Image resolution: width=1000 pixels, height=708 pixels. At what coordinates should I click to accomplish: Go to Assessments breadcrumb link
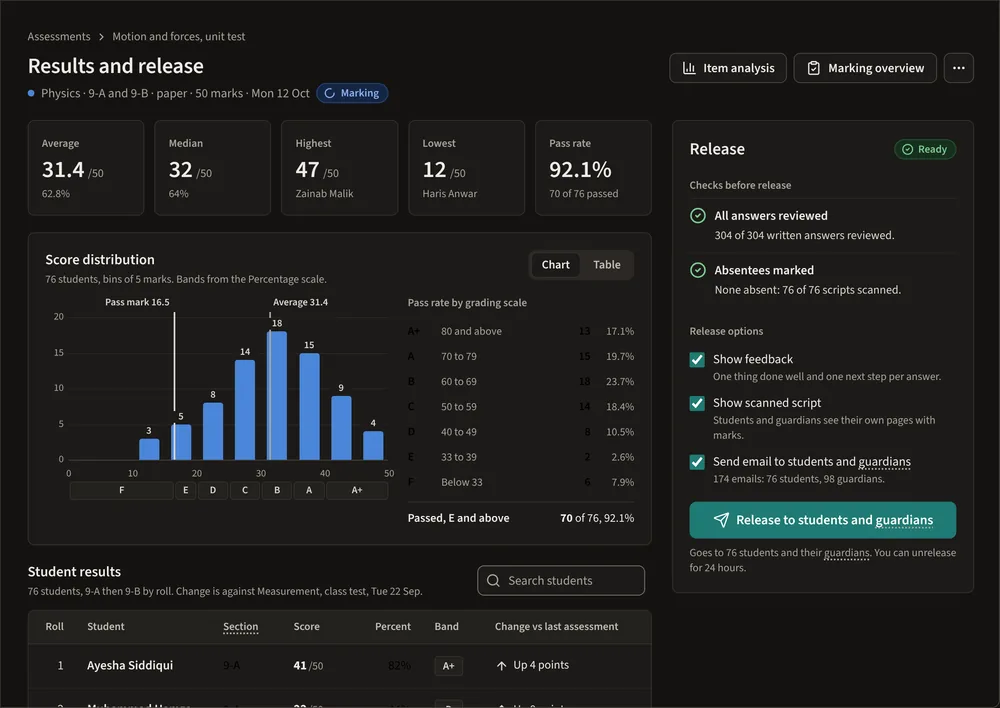[x=59, y=37]
